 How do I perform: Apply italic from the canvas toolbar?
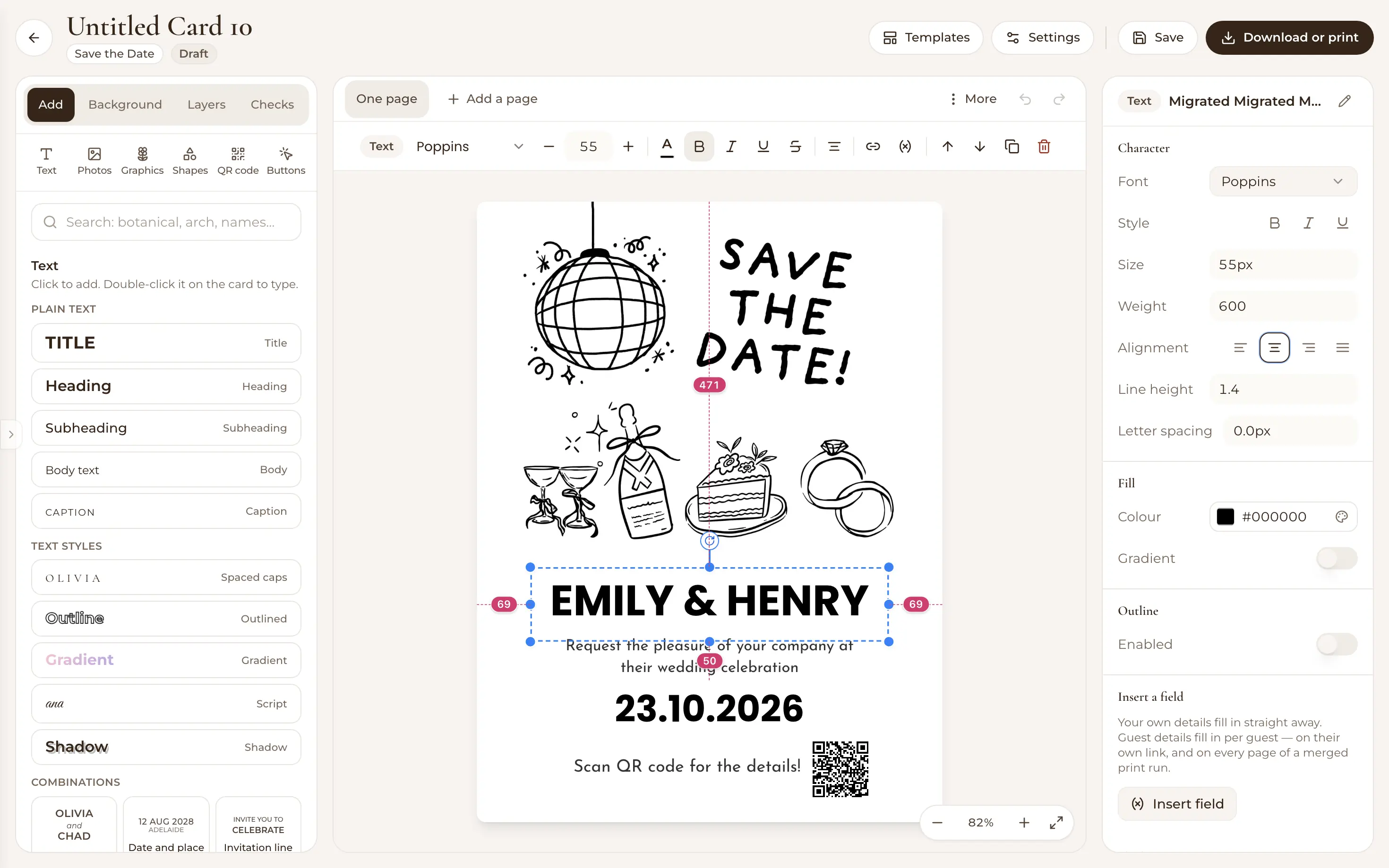pyautogui.click(x=731, y=147)
